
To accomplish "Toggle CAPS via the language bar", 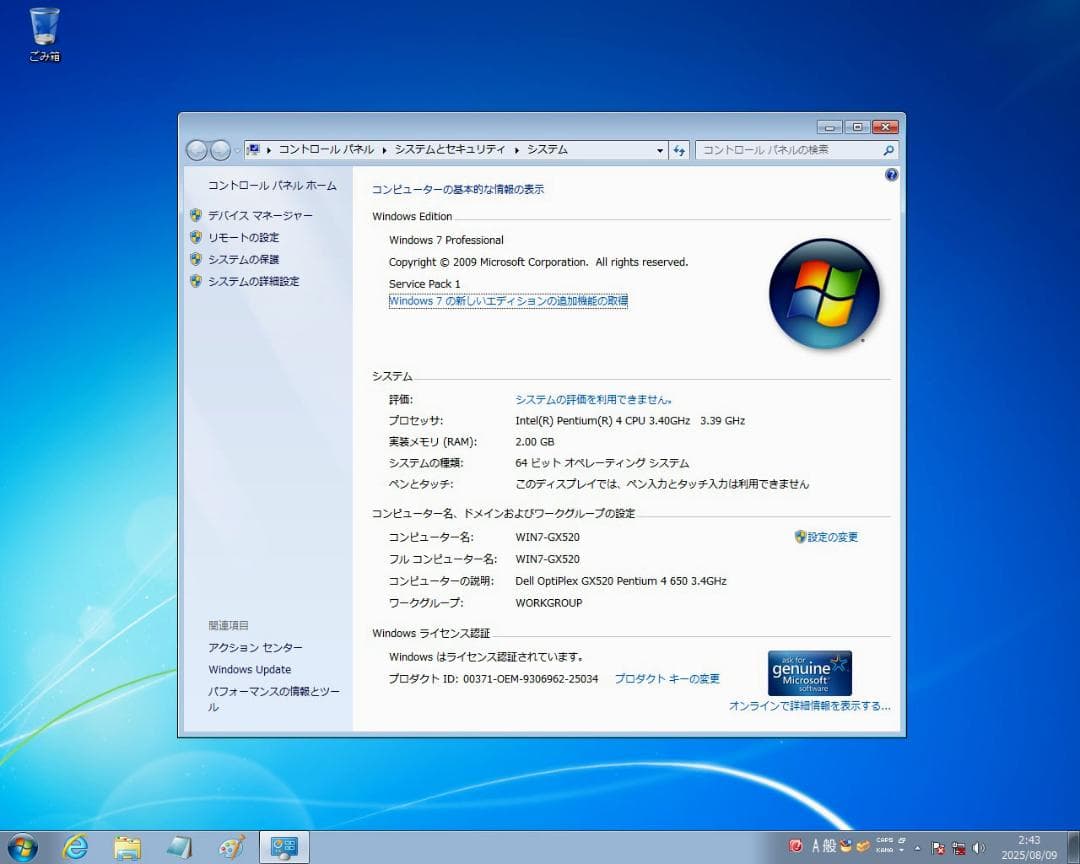I will point(884,841).
